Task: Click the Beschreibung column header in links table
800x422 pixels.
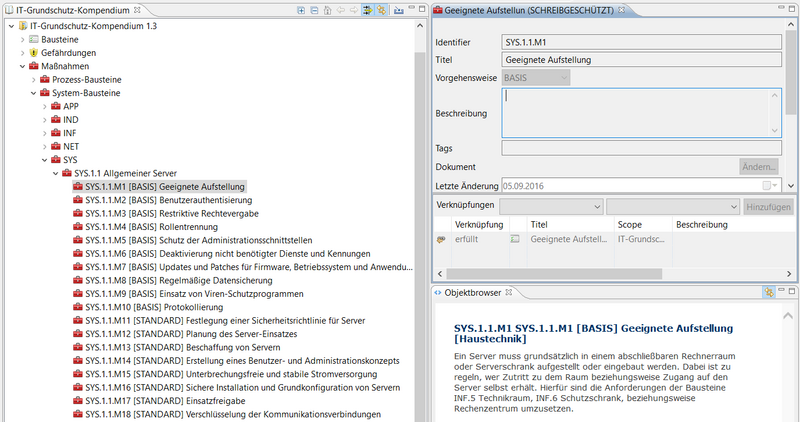Action: (733, 225)
